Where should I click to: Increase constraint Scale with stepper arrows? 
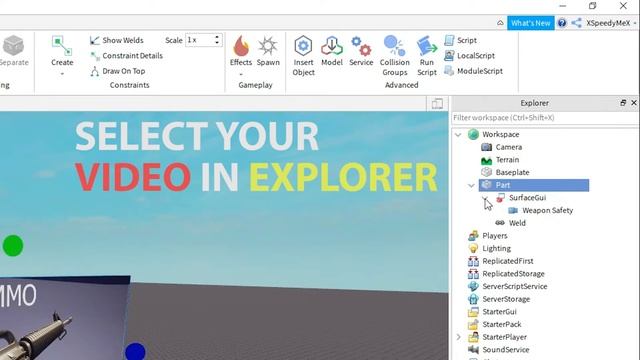[x=217, y=37]
